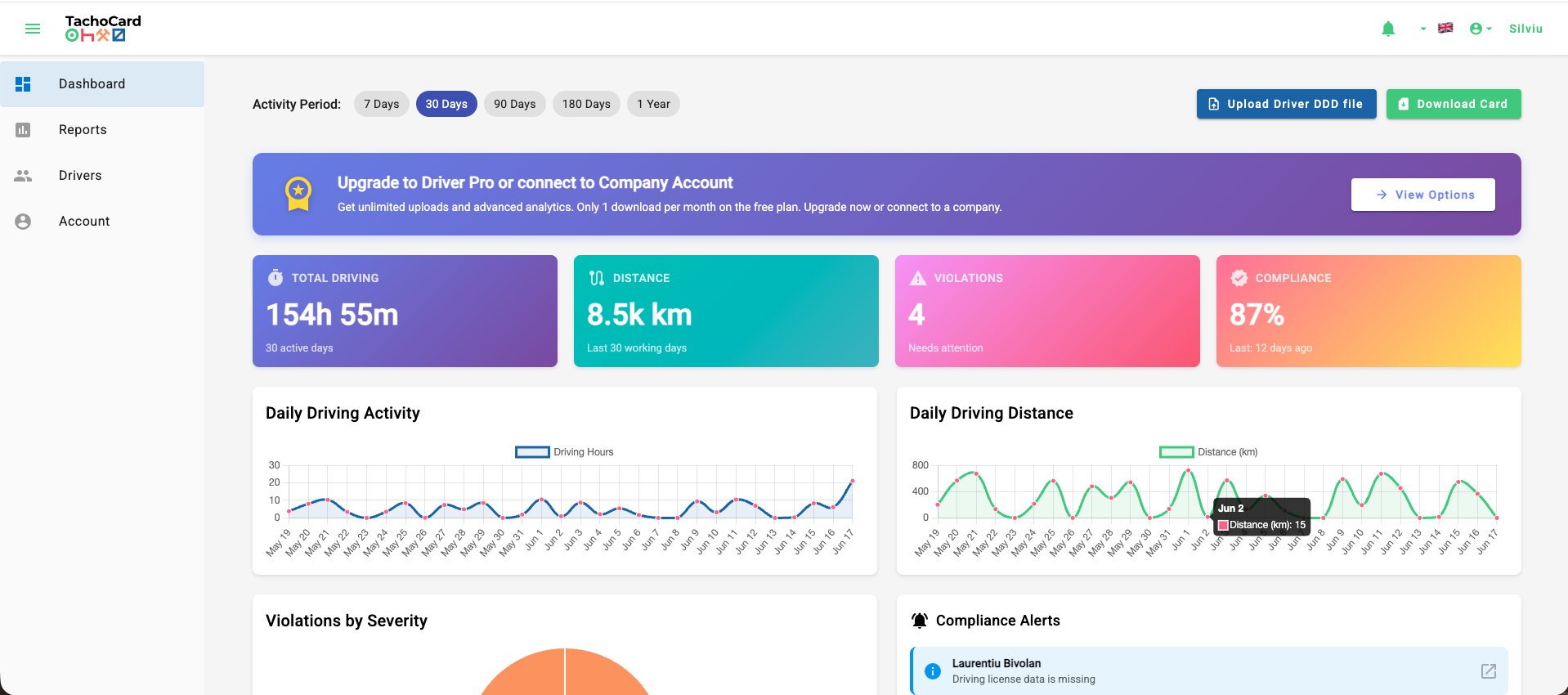This screenshot has height=695, width=1568.
Task: Click the Silviu username
Action: [x=1525, y=29]
